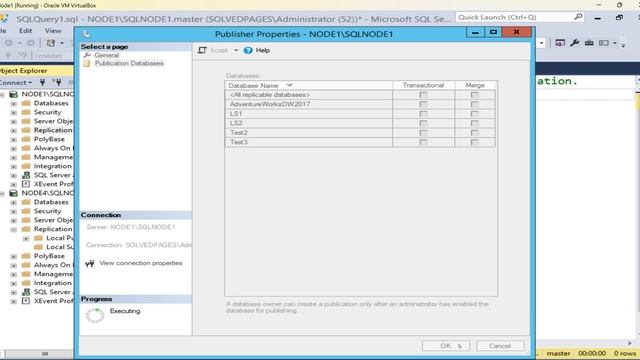
Task: Open the View menu in SSMS
Action: coord(53,31)
